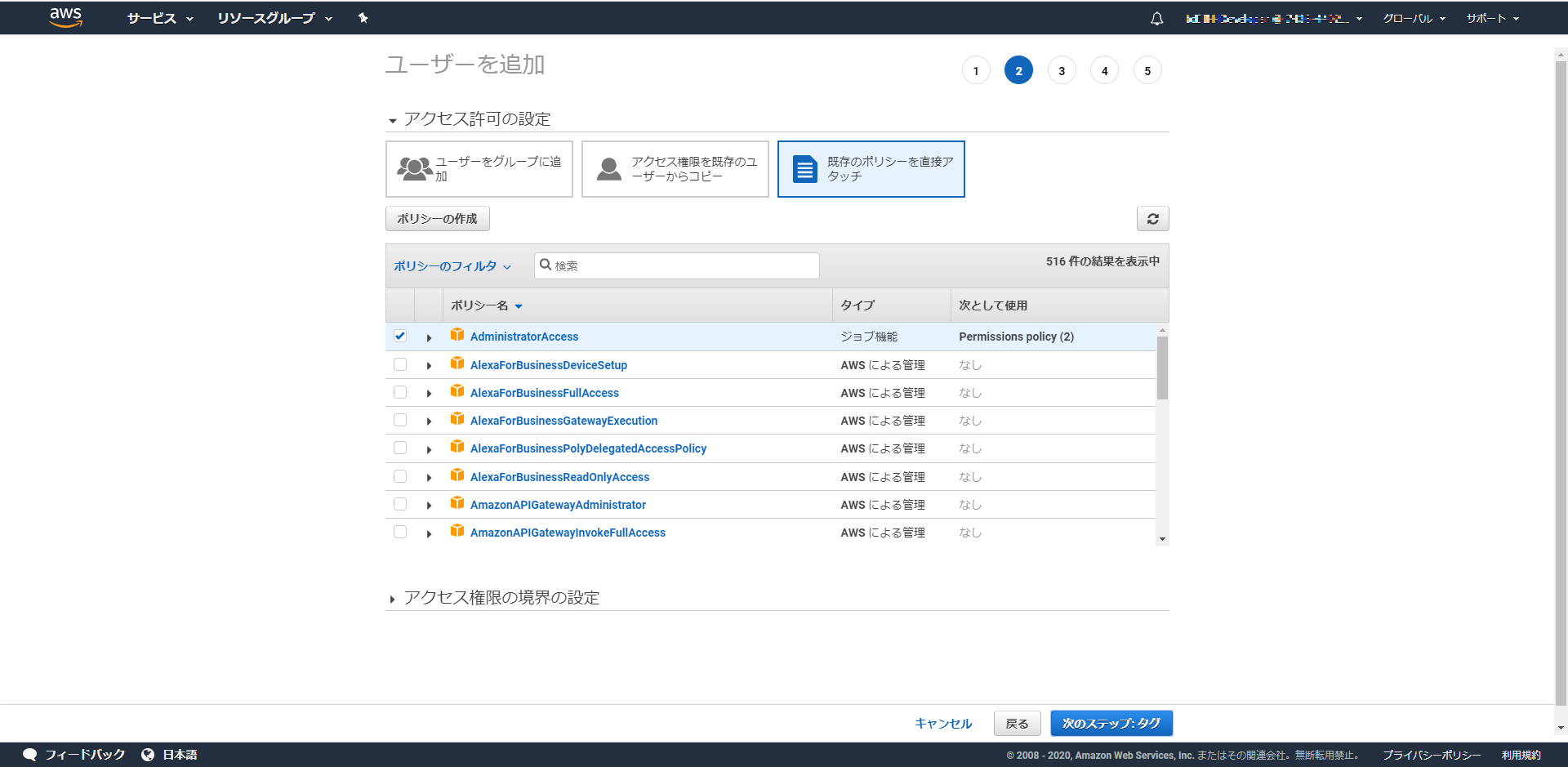Expand AmazonAPIGatewayInvokeFullAccess details arrow
The image size is (1568, 767).
coord(429,533)
